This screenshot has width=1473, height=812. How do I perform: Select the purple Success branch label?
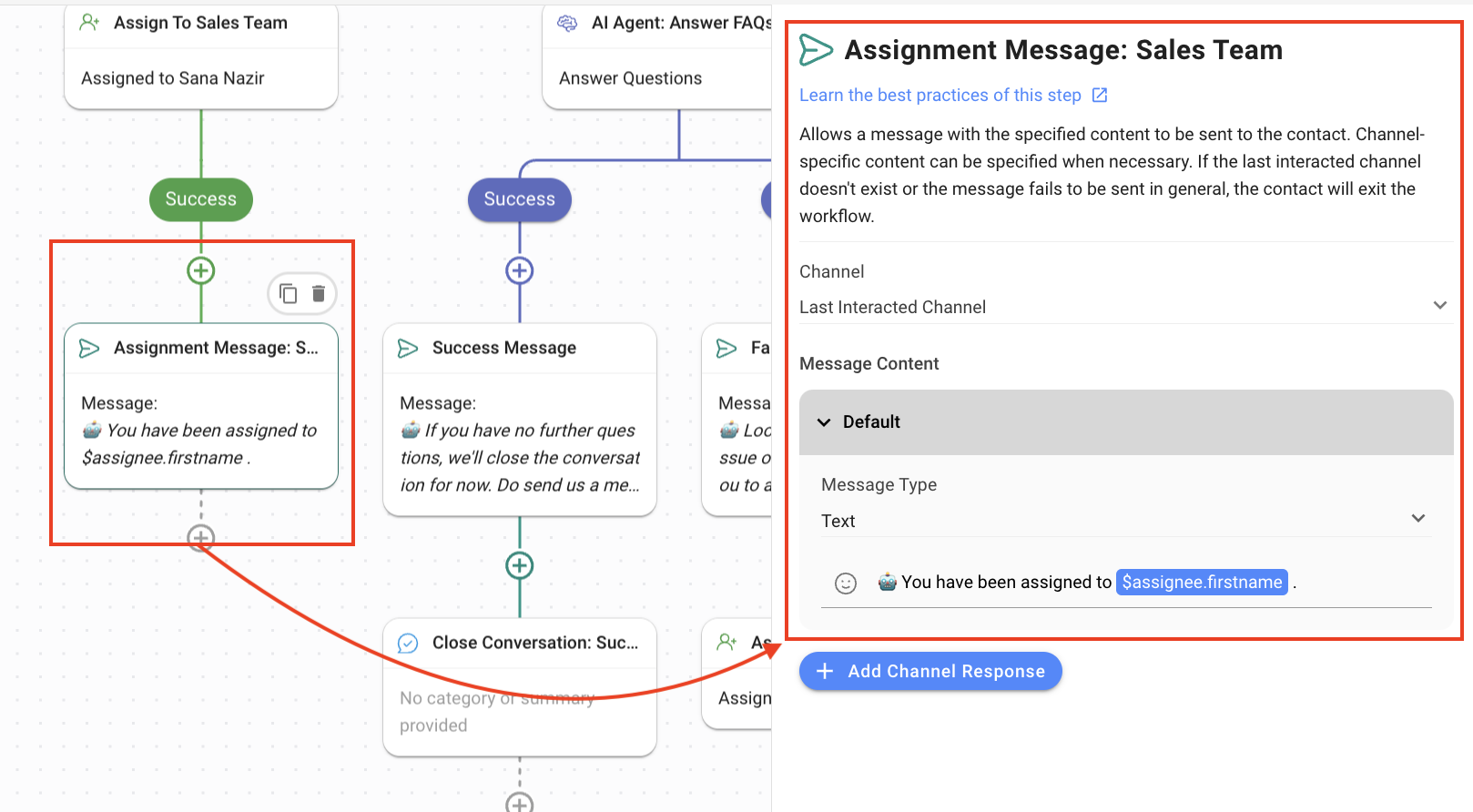coord(520,199)
